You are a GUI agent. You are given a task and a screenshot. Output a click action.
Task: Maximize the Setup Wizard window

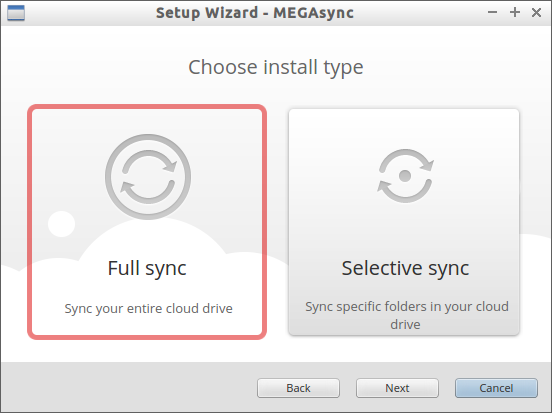point(515,13)
